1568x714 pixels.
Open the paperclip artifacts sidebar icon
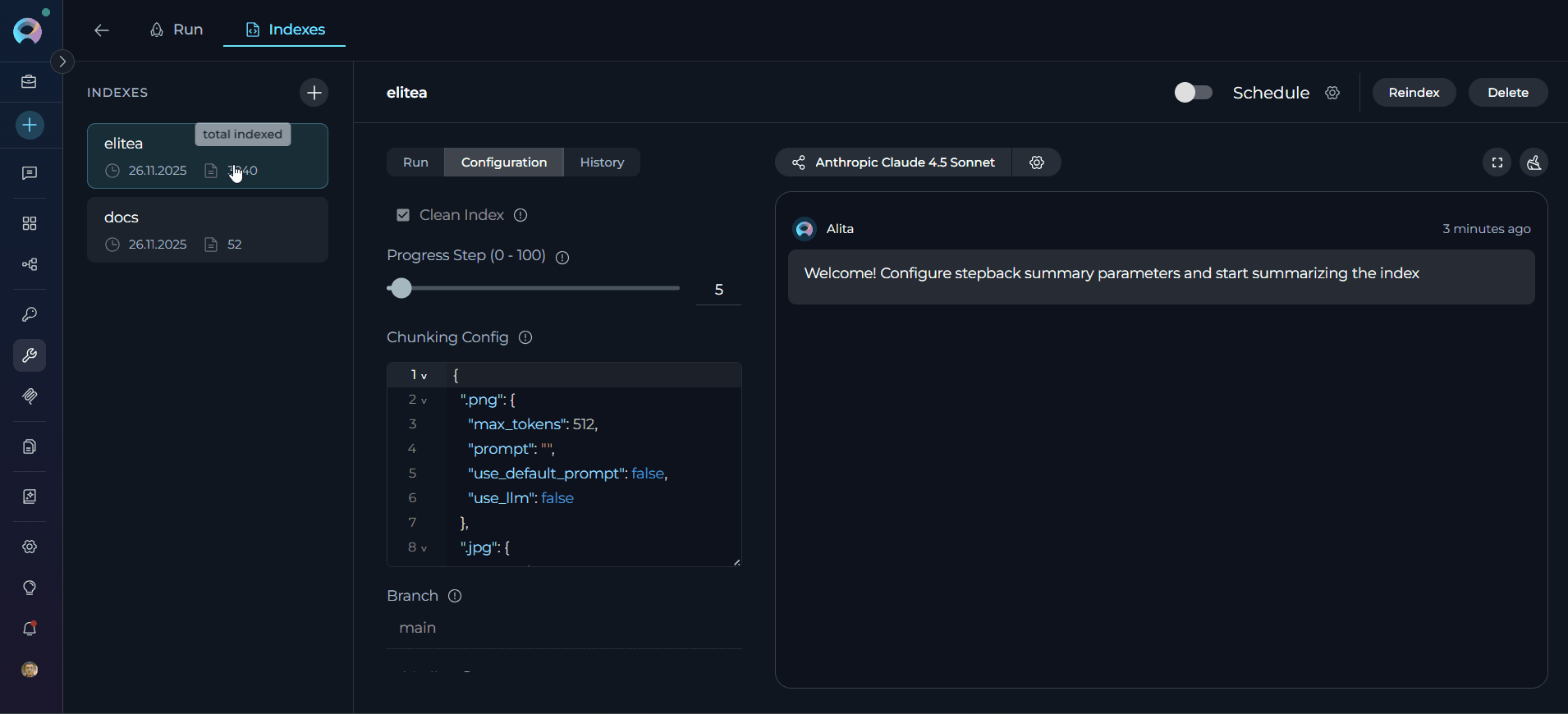point(30,396)
